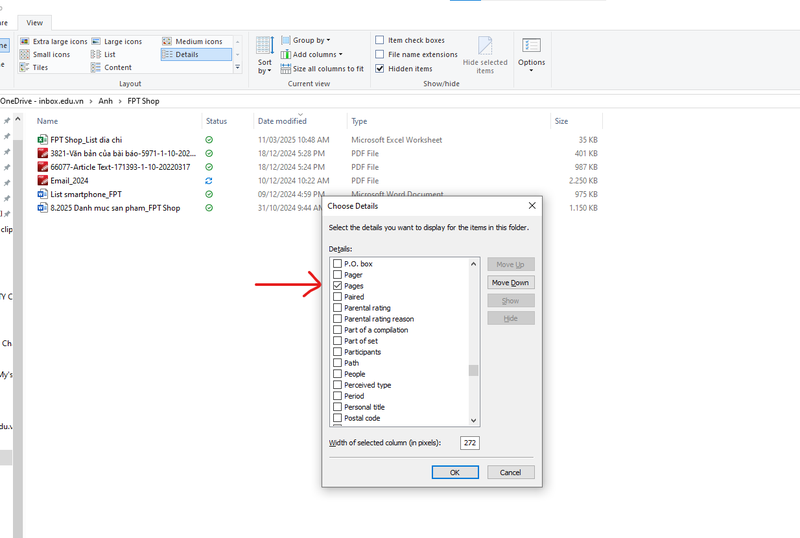Select Medium icons layout
The height and width of the screenshot is (538, 800).
point(192,41)
